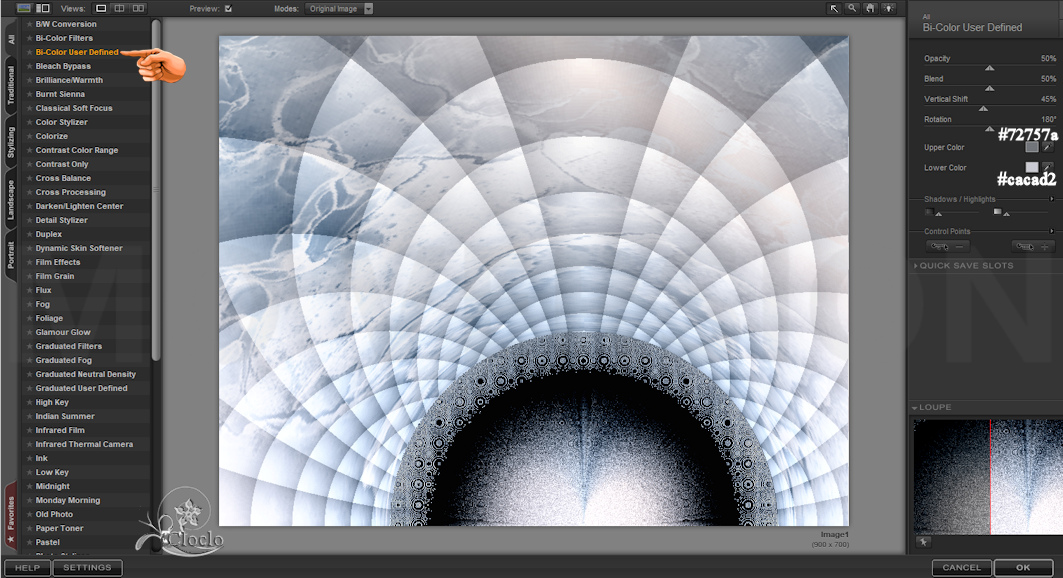Pick Upper Color with eyedropper
The width and height of the screenshot is (1063, 578).
click(1047, 147)
